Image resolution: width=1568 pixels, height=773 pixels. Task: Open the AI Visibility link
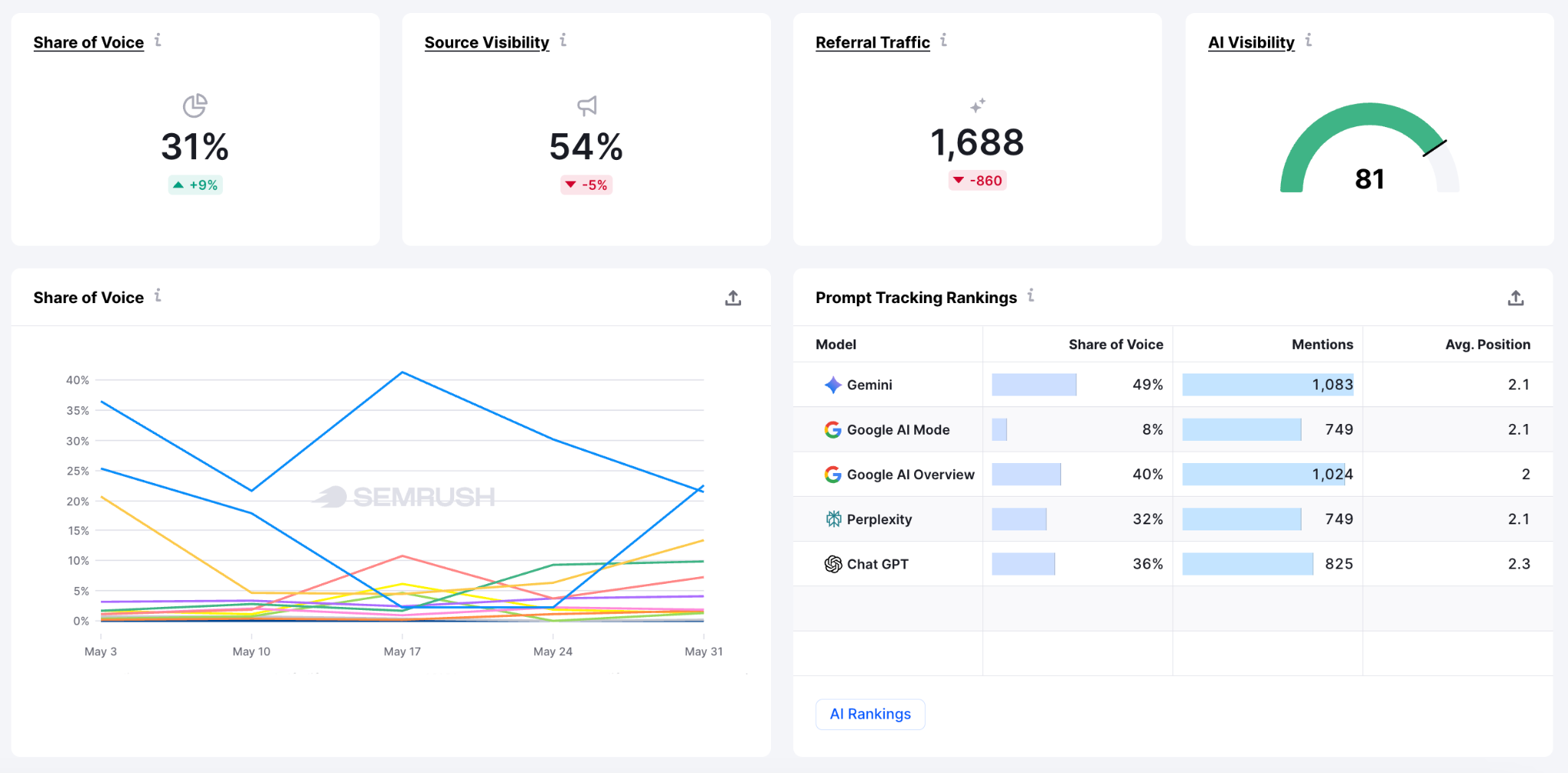(1251, 43)
